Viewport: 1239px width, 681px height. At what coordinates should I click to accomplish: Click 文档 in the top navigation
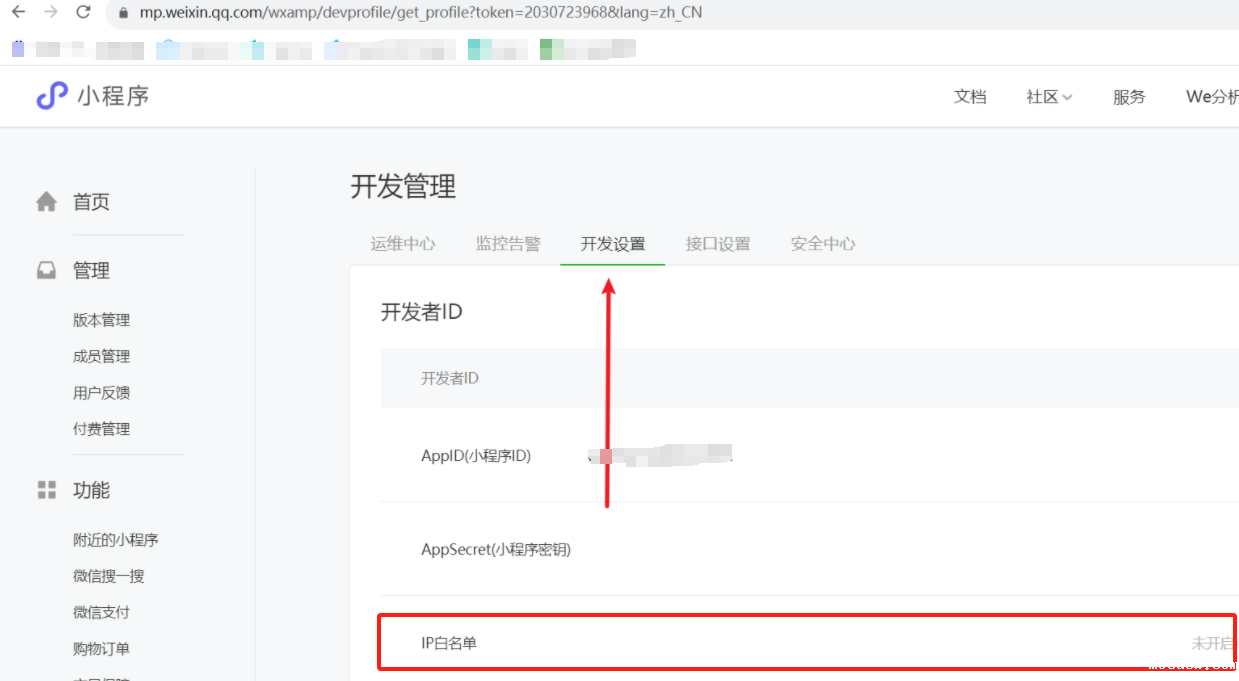(x=970, y=97)
